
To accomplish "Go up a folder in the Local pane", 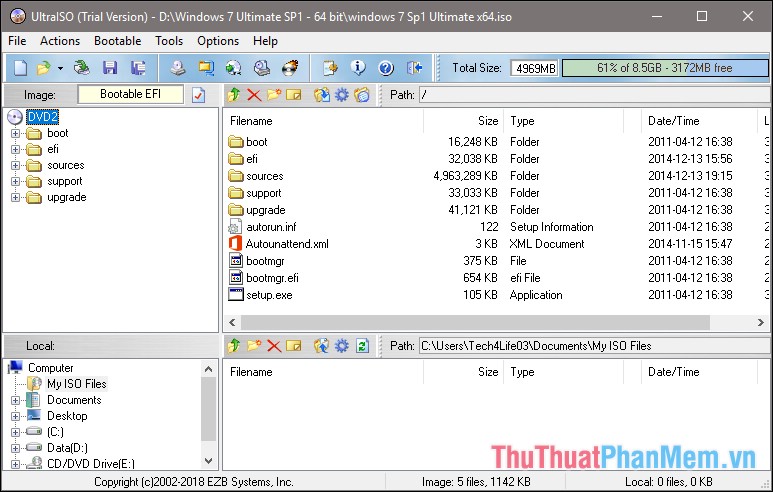I will point(234,346).
